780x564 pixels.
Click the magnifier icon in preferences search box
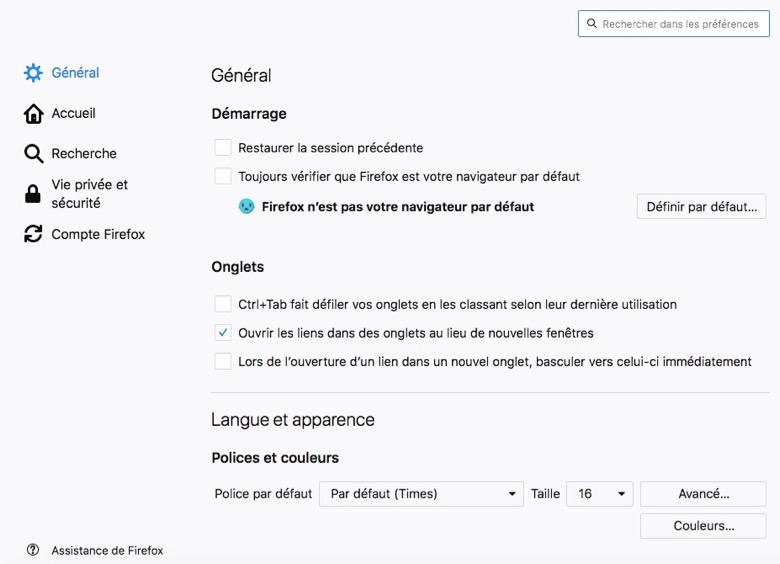(591, 23)
